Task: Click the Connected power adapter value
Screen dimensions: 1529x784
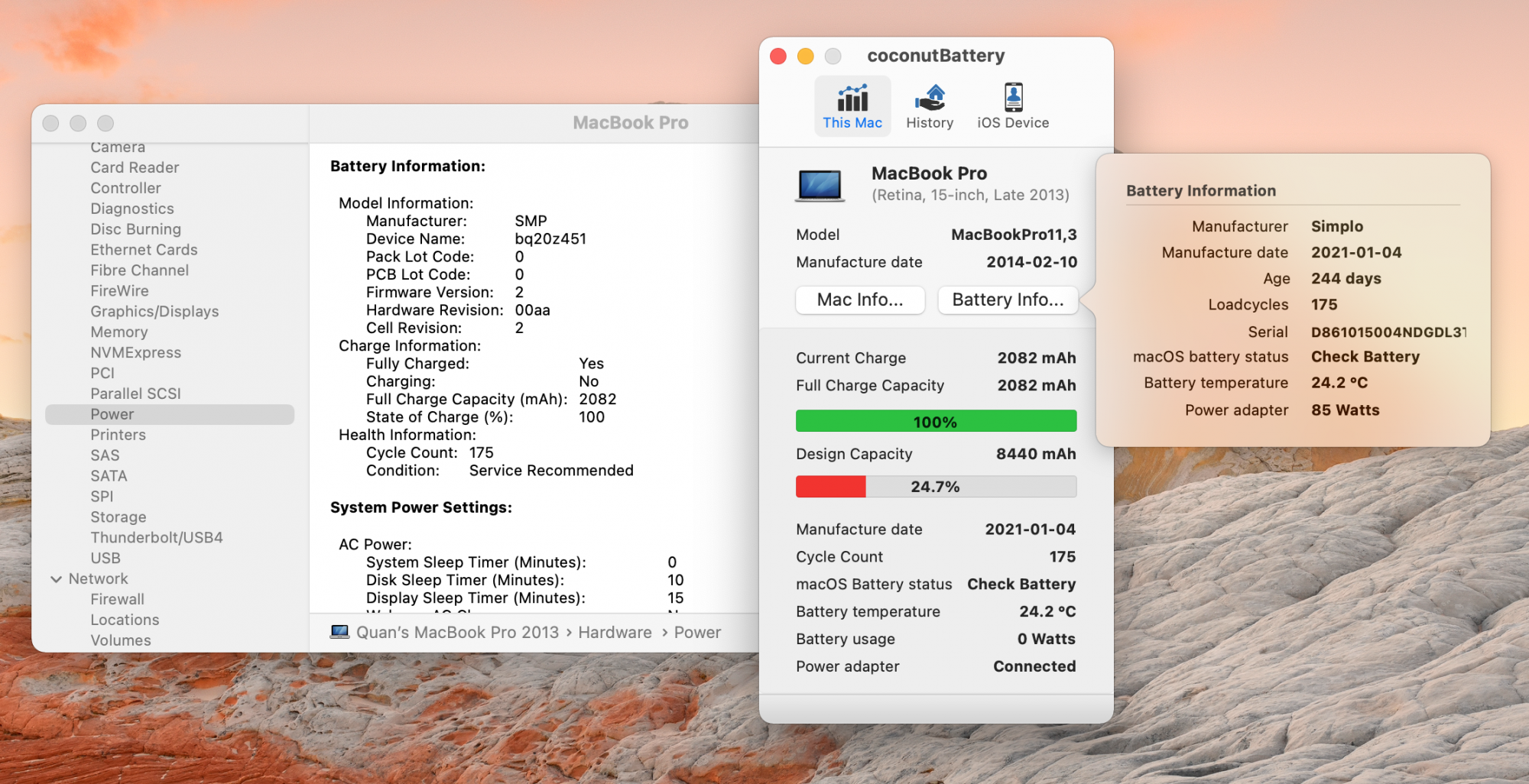Action: pos(1034,666)
